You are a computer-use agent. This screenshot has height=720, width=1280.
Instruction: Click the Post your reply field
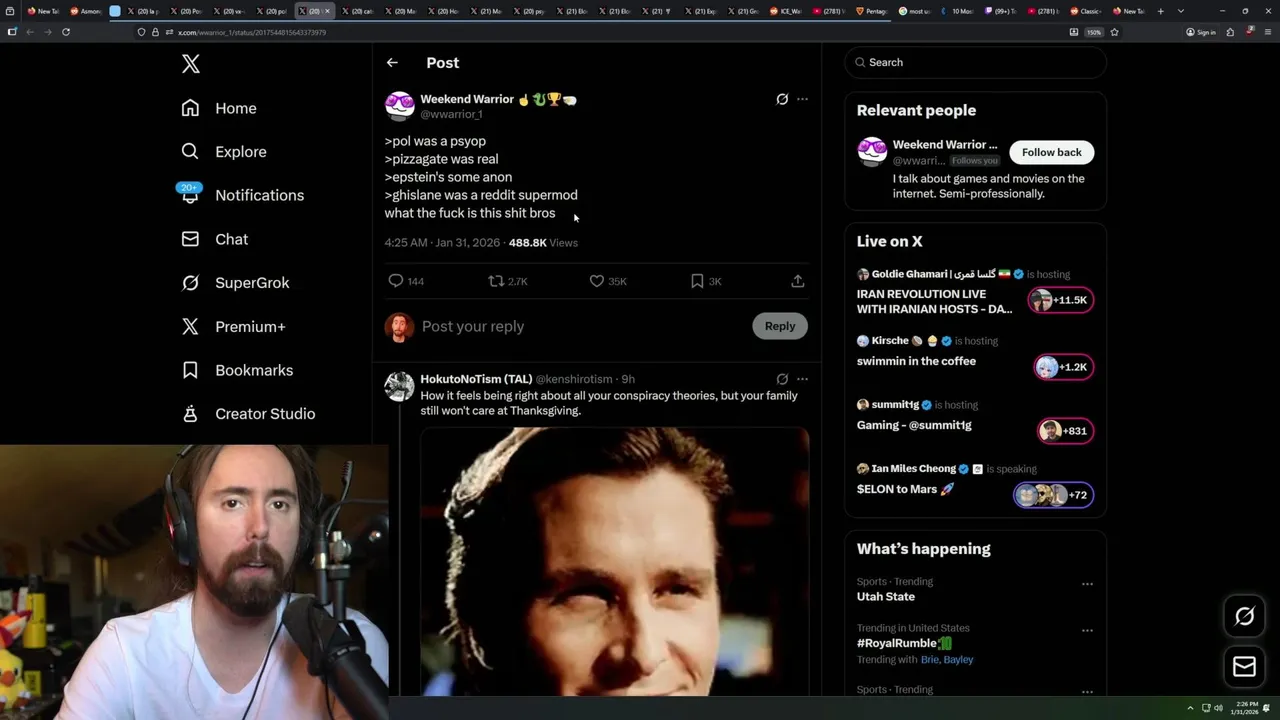[x=580, y=326]
